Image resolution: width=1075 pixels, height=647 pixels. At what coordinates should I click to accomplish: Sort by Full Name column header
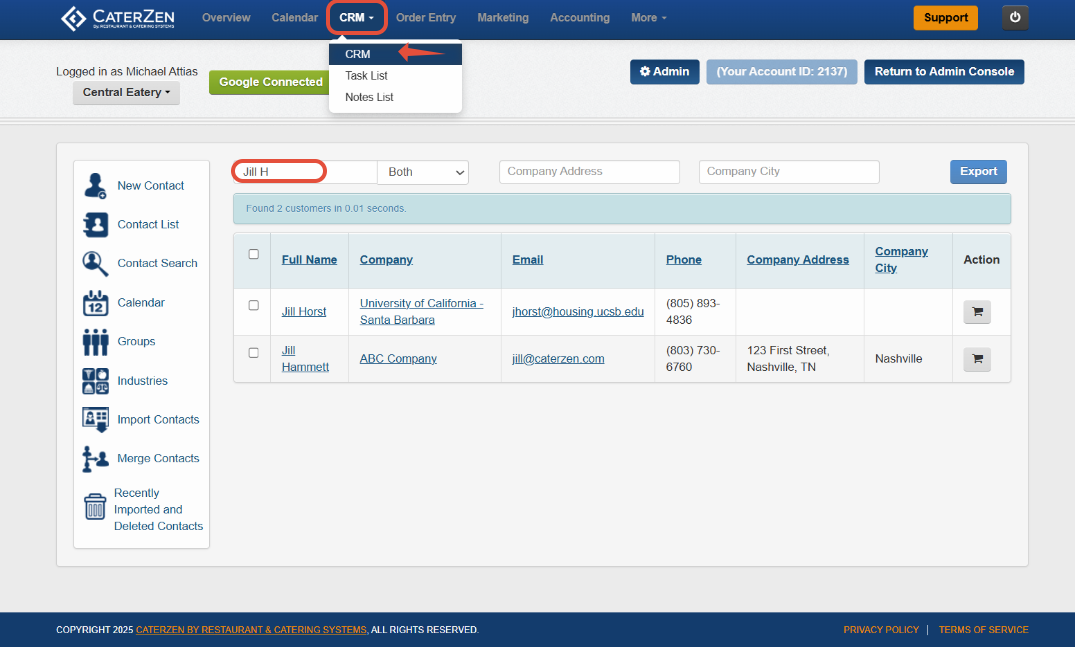pyautogui.click(x=309, y=260)
